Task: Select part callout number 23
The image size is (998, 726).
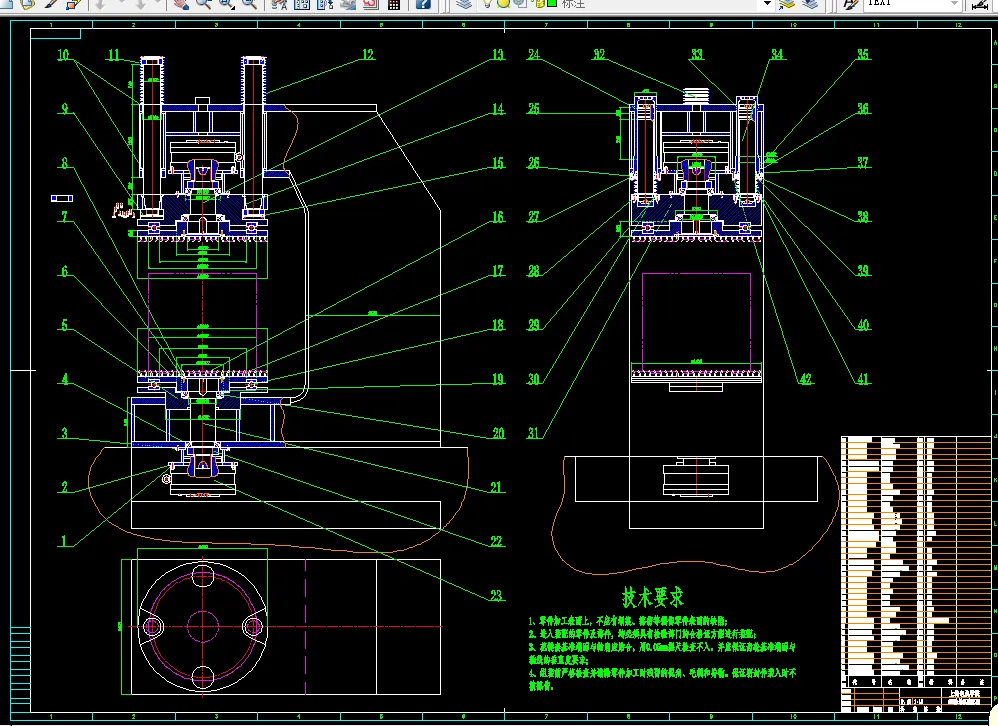Action: 496,596
